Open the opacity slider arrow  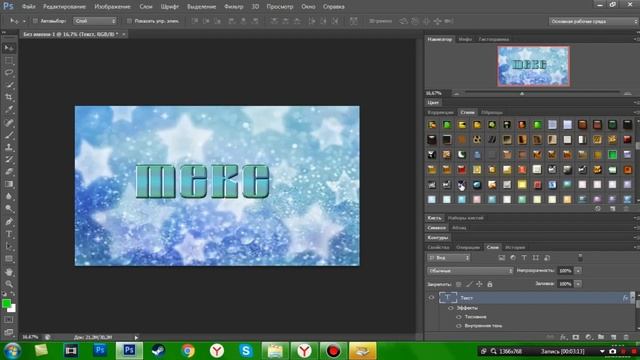578,271
